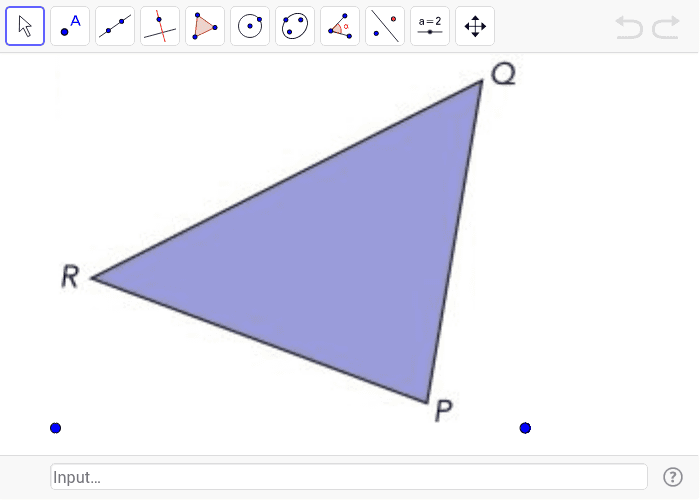Click the blue point at bottom left
700x500 pixels.
coord(55,428)
